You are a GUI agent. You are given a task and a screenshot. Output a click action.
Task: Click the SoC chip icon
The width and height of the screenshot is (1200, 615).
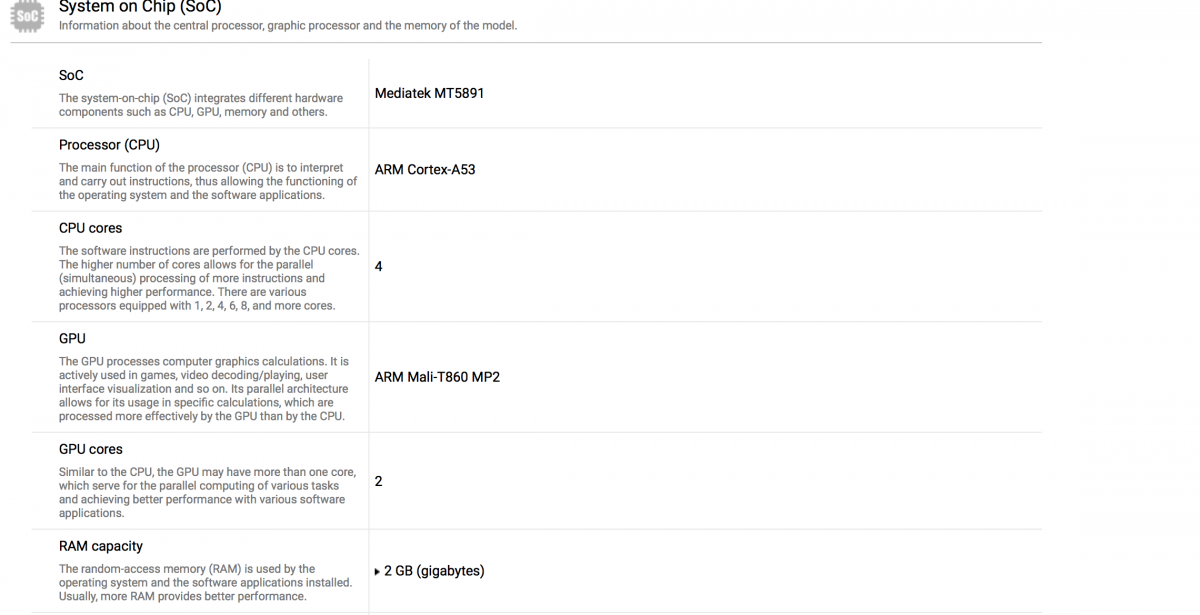[x=28, y=14]
